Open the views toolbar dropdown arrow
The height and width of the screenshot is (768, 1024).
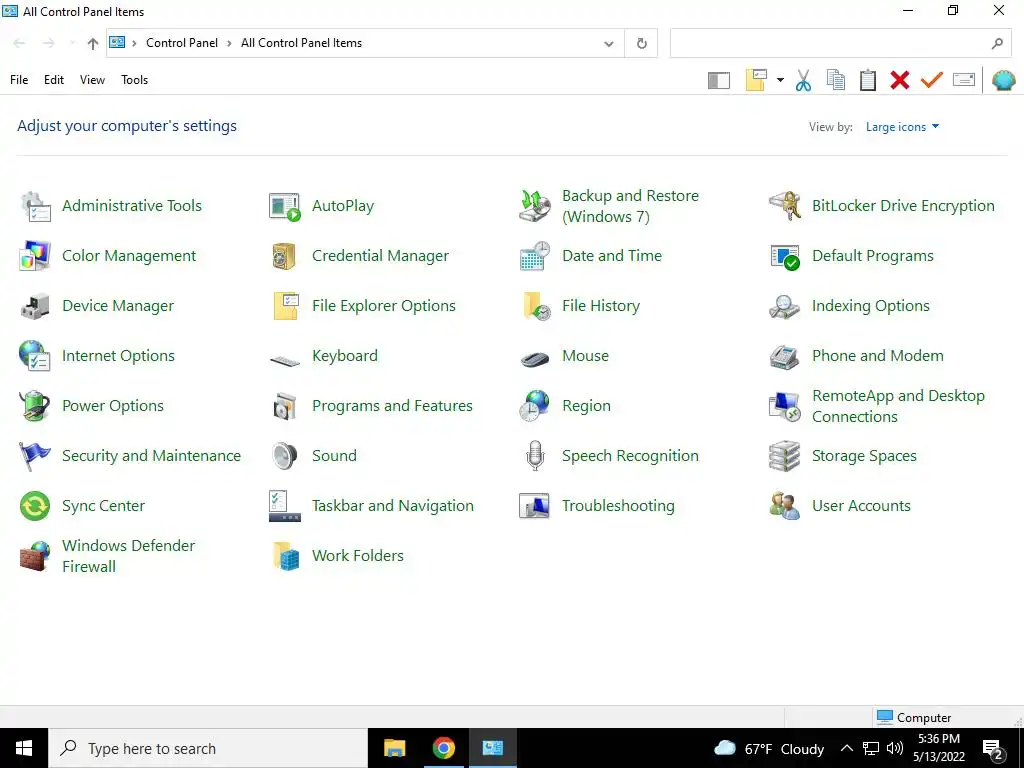(780, 80)
